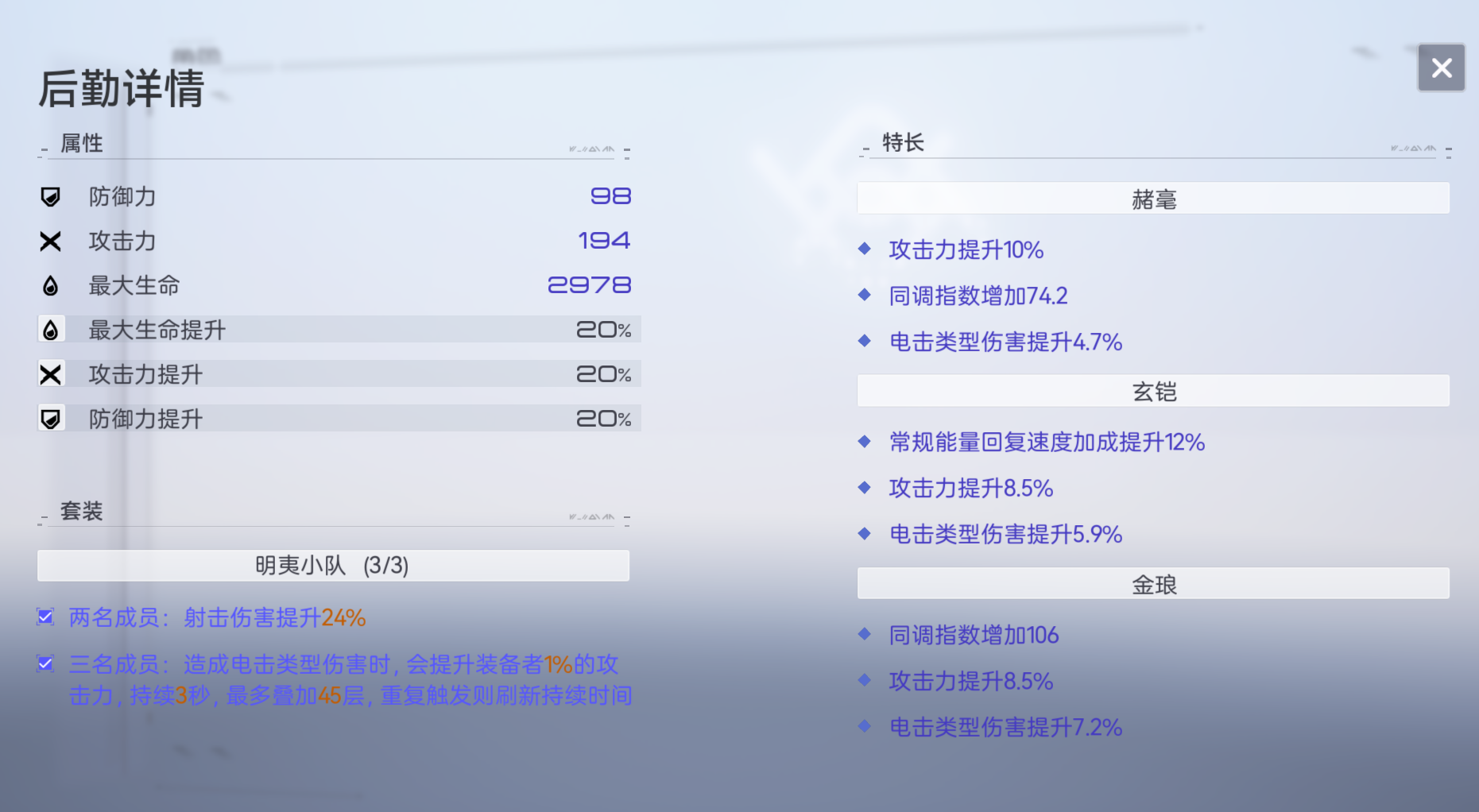Select the 防御力提升 attribute row
Image resolution: width=1479 pixels, height=812 pixels.
(339, 419)
